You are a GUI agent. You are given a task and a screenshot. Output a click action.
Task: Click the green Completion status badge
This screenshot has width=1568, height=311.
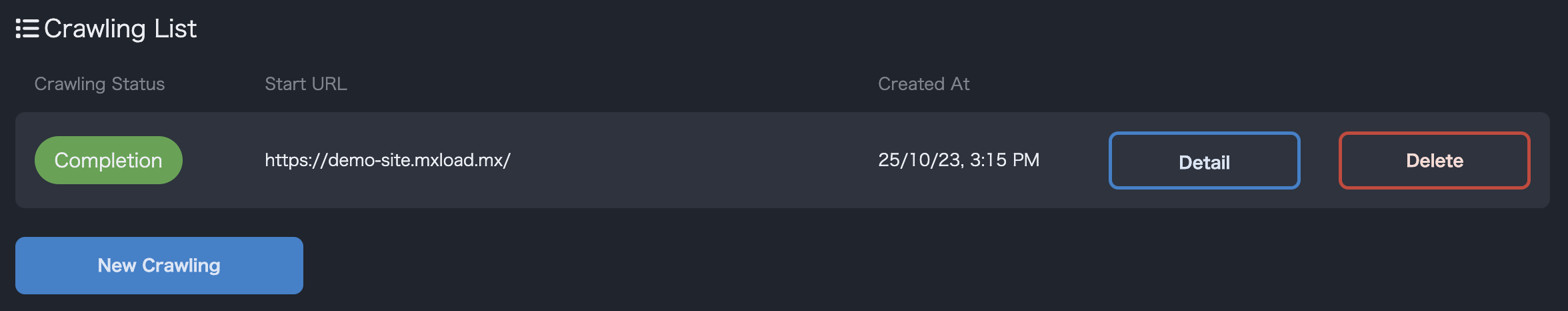click(x=108, y=160)
